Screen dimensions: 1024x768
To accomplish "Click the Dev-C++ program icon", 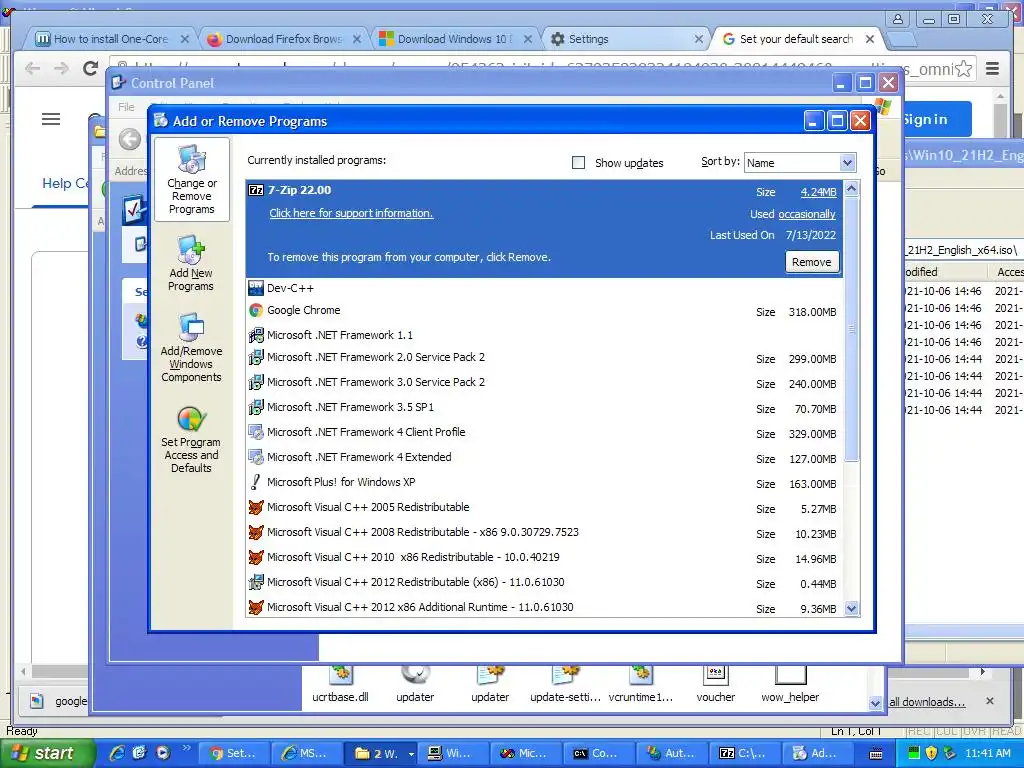I will click(256, 287).
